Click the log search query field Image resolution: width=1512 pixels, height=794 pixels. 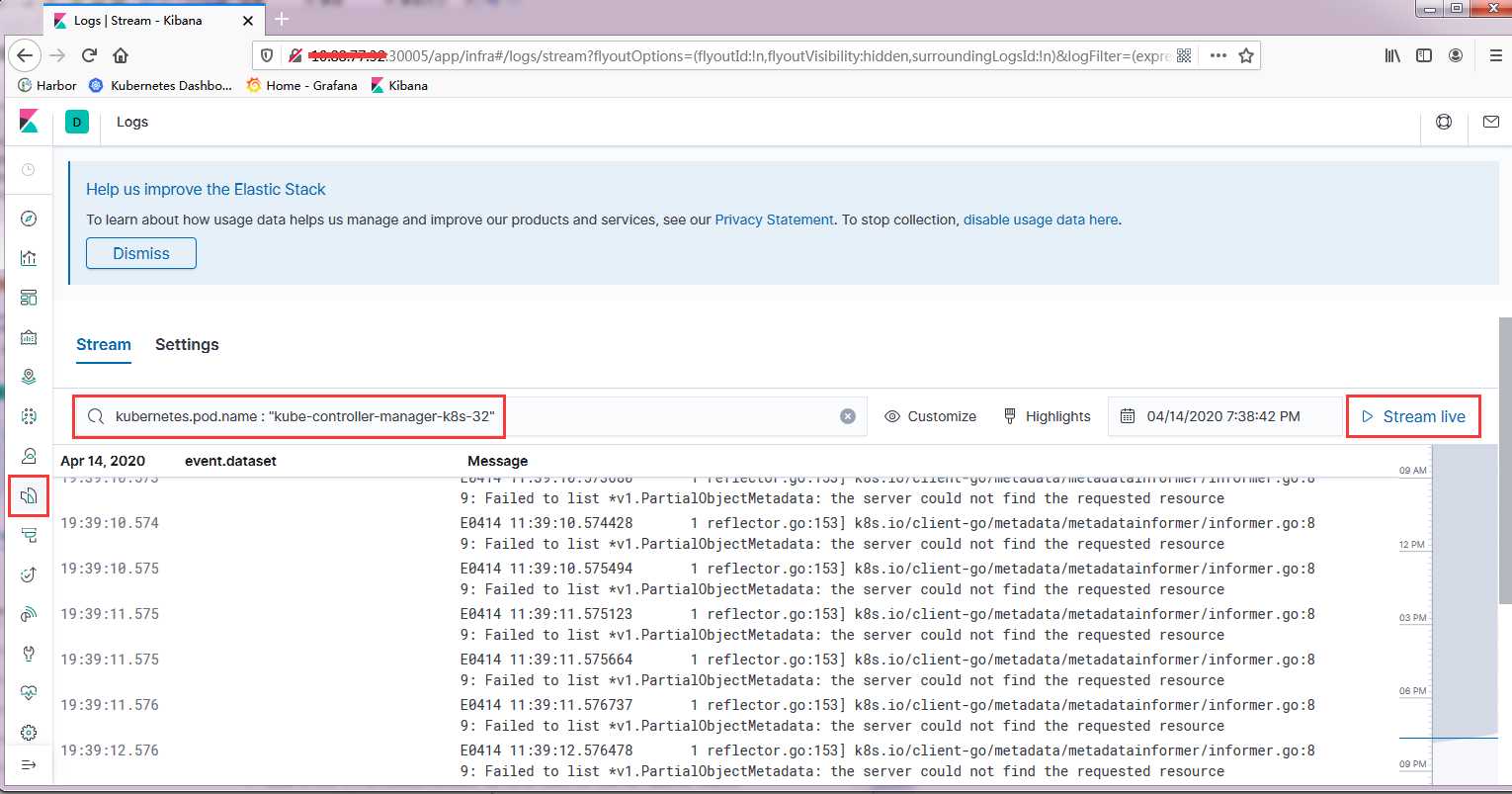(469, 416)
